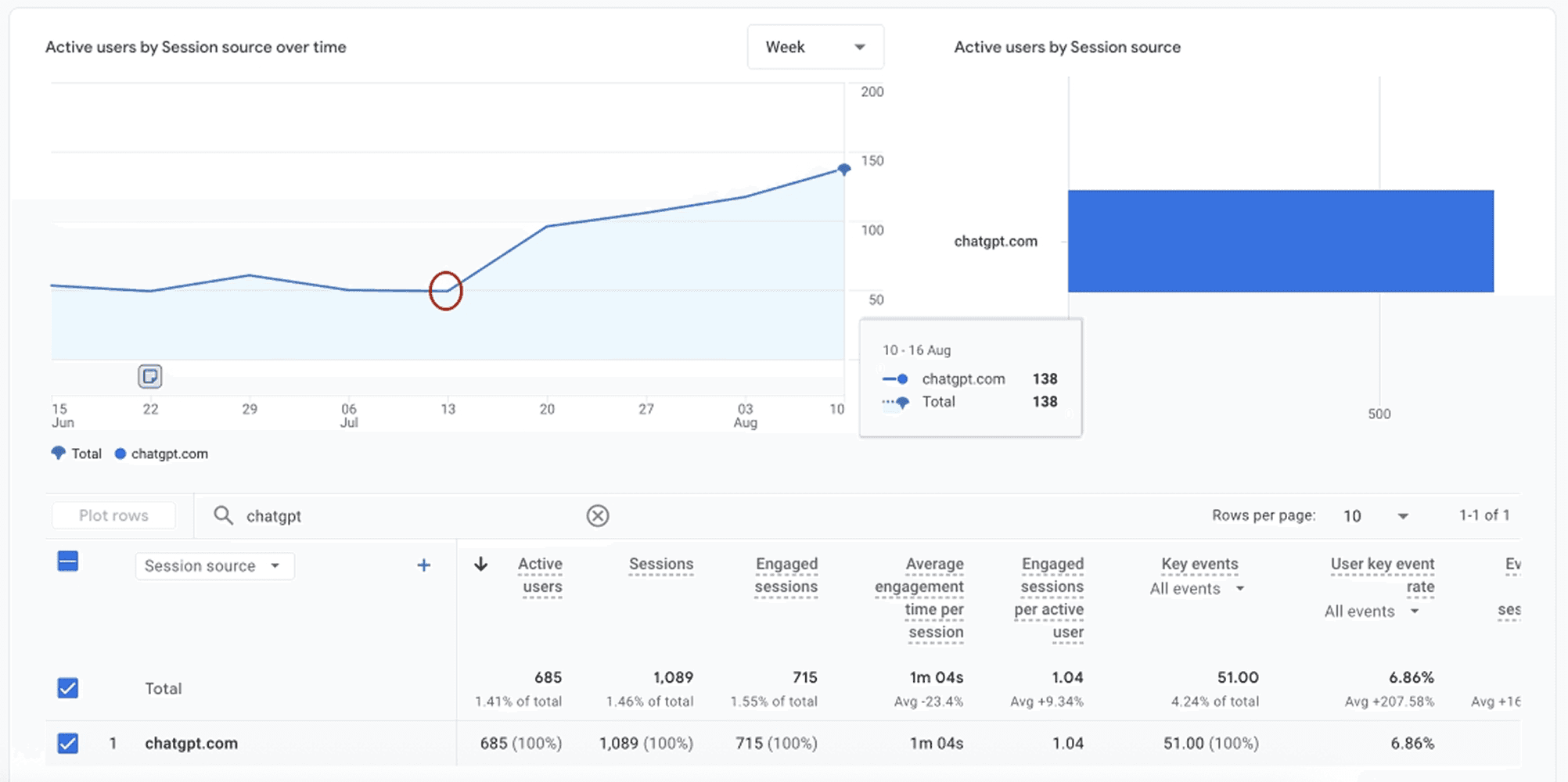Click the chatgpt.com dot legend marker
This screenshot has height=782, width=1568.
coord(120,454)
